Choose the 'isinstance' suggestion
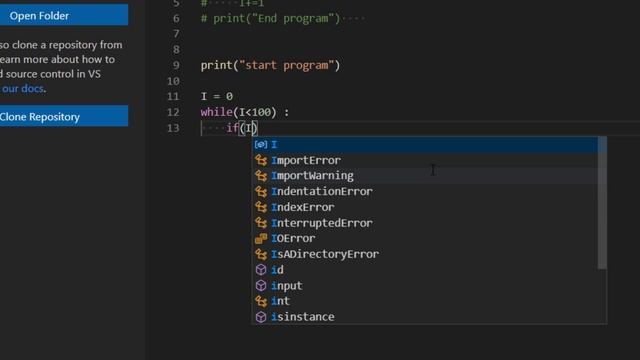640x360 pixels. 425,317
